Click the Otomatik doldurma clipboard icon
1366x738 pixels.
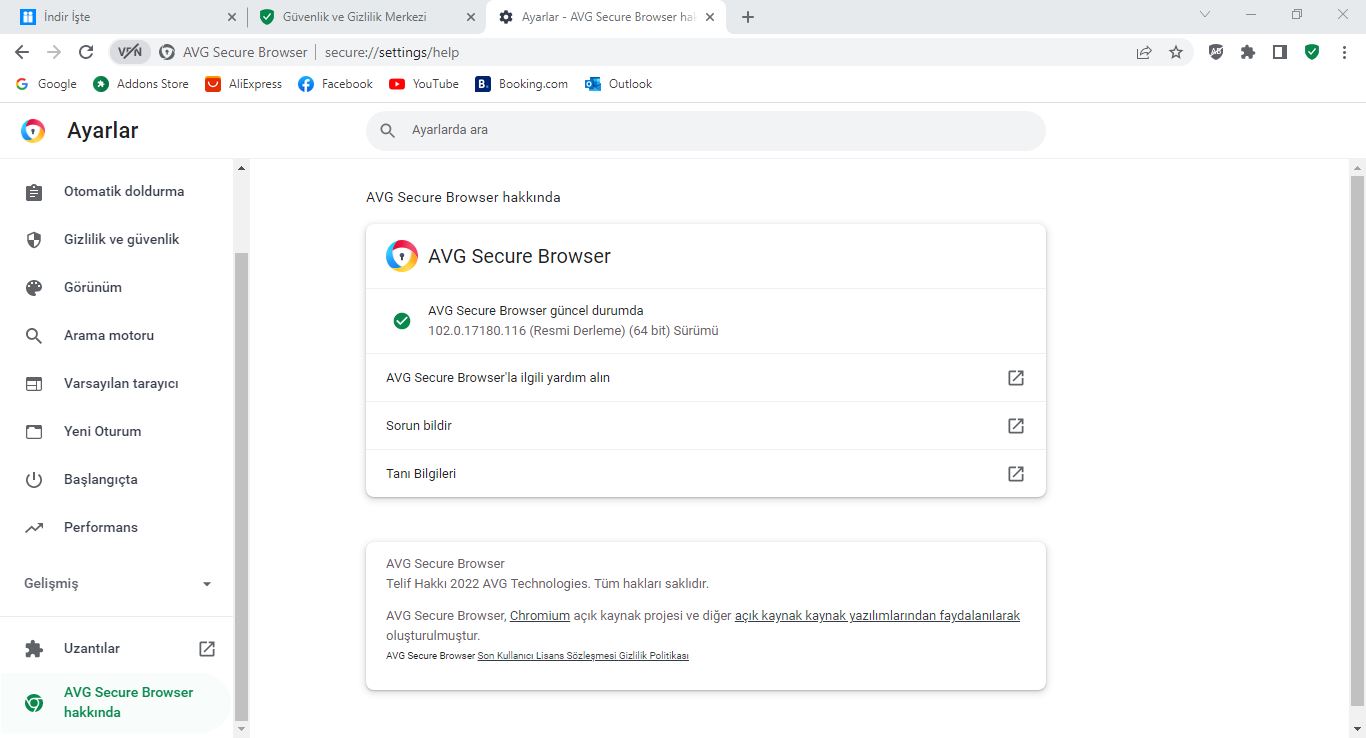pos(34,192)
